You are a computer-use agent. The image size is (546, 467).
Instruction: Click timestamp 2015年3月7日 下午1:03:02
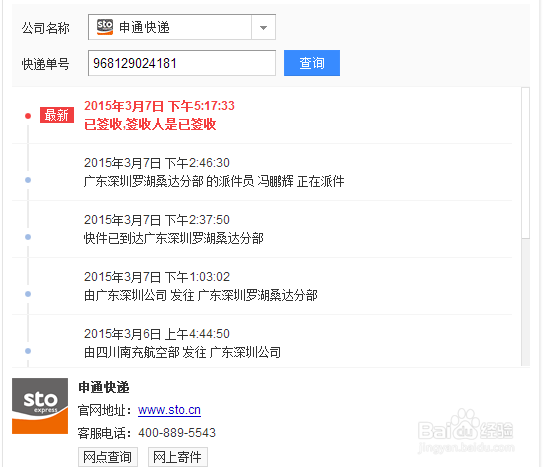pos(157,277)
